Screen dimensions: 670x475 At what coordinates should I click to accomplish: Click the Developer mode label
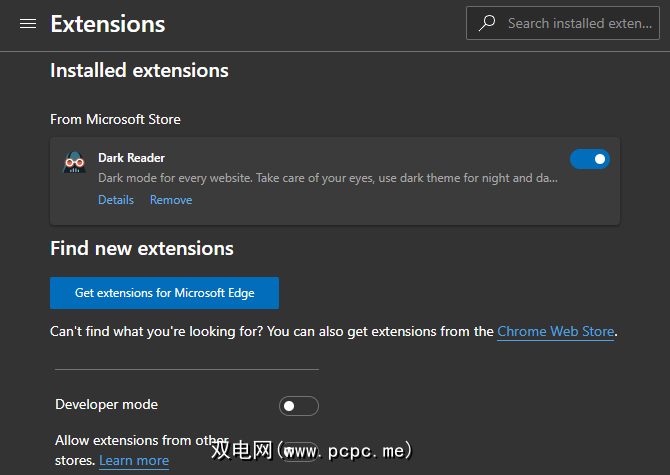coord(106,405)
